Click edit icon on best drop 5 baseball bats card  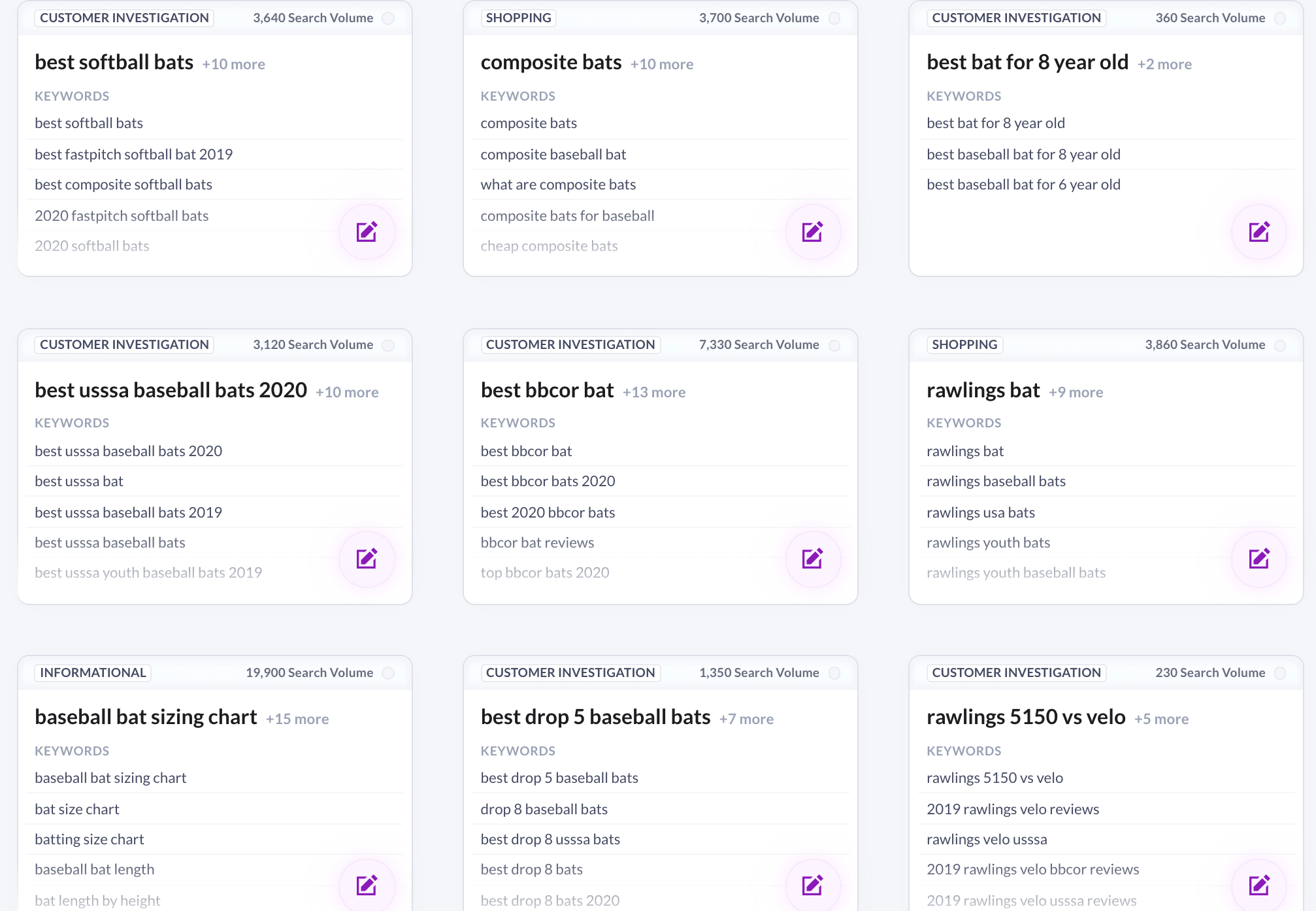point(812,886)
